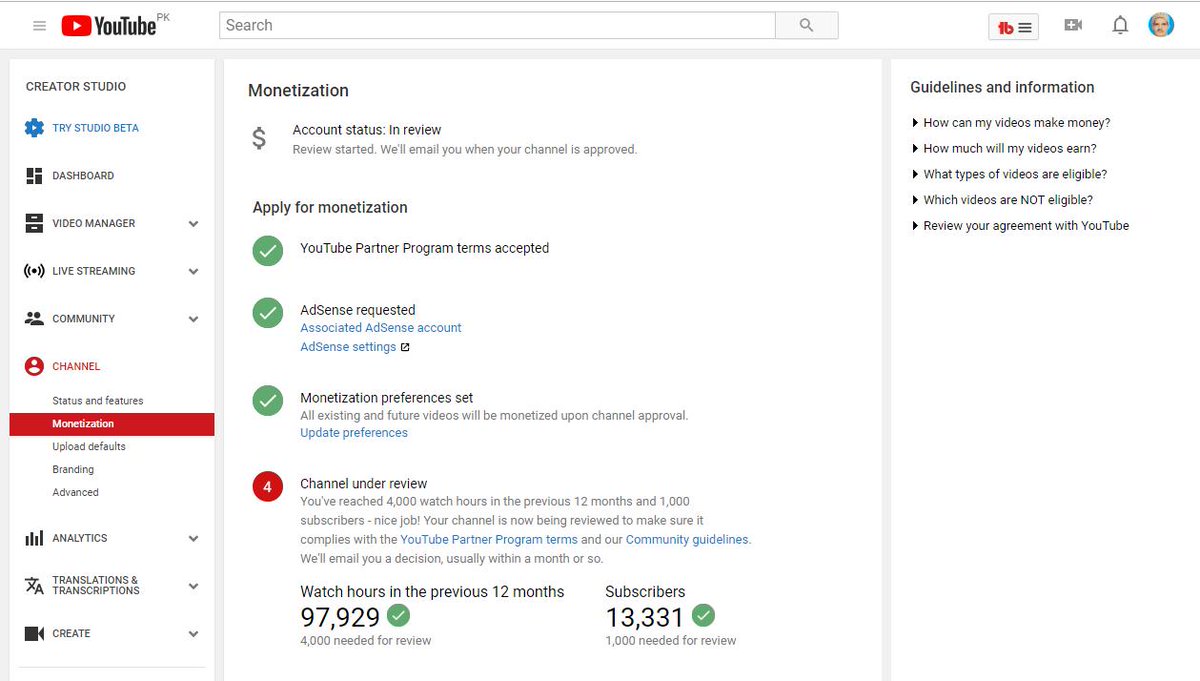Viewport: 1200px width, 681px height.
Task: Expand "Review your agreement with YouTube"
Action: coord(1020,226)
